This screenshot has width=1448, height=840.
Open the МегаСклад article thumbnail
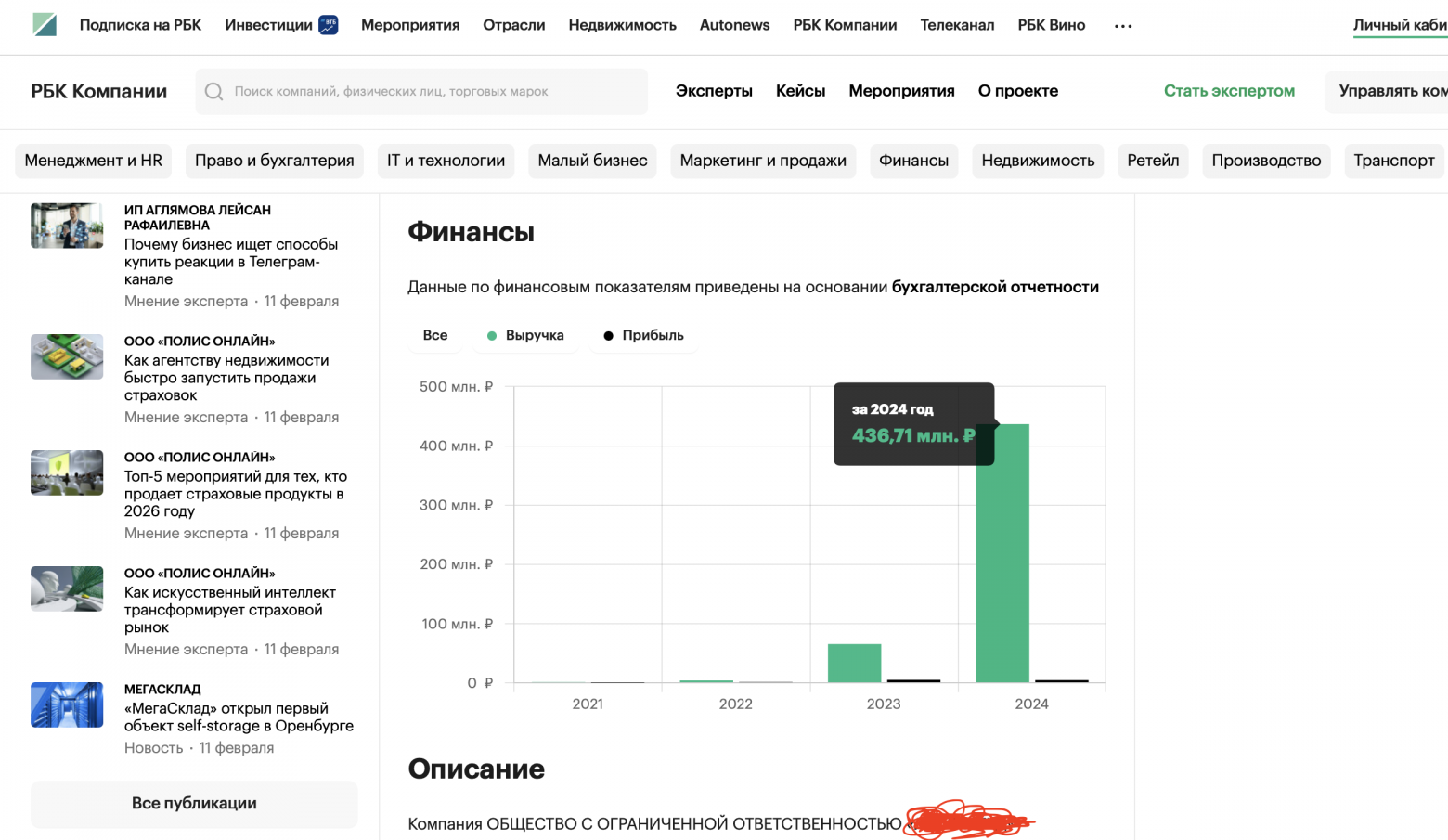coord(67,704)
